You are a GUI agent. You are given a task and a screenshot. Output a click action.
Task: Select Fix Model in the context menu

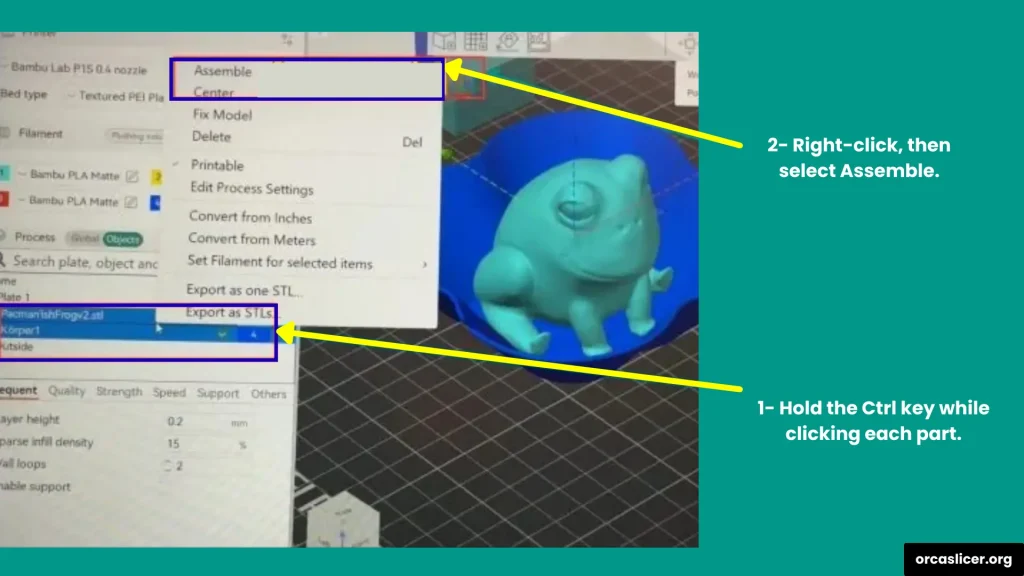[x=222, y=115]
